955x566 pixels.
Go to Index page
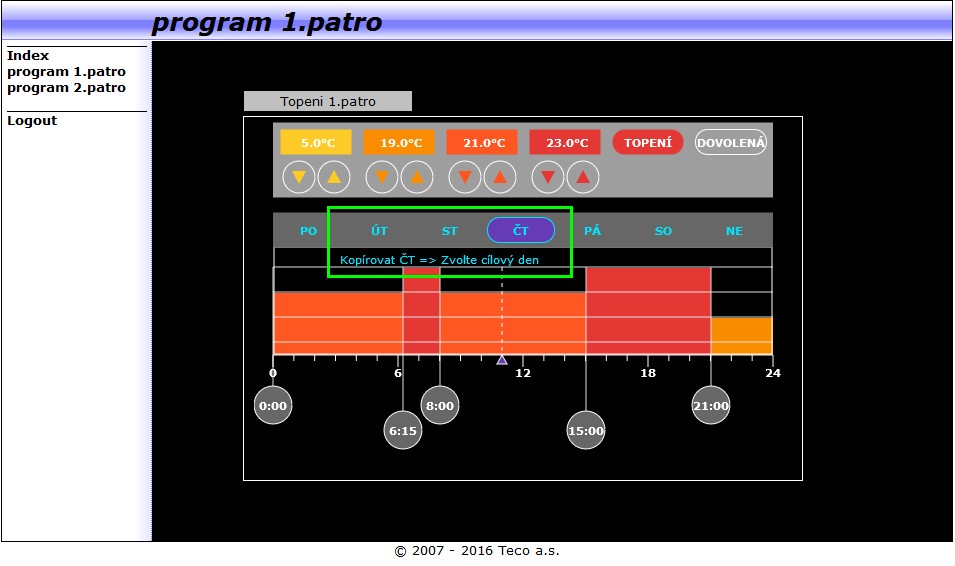coord(28,56)
